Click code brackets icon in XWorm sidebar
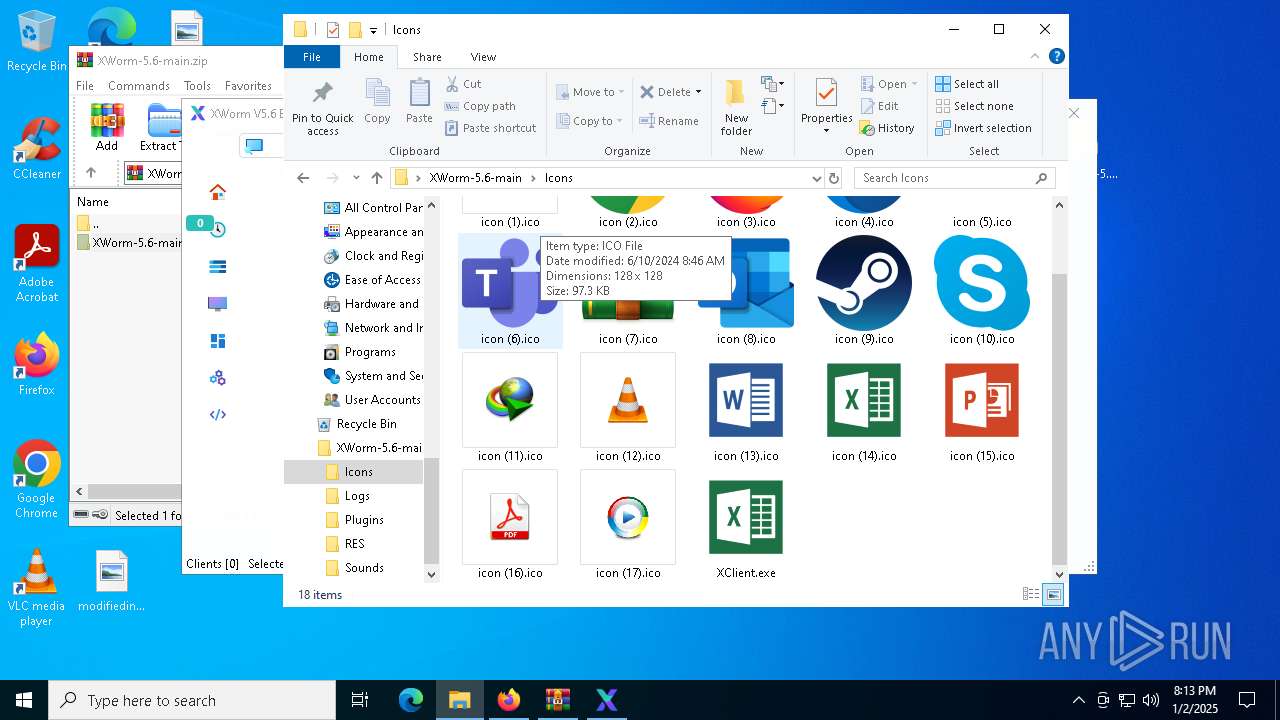 pos(217,414)
